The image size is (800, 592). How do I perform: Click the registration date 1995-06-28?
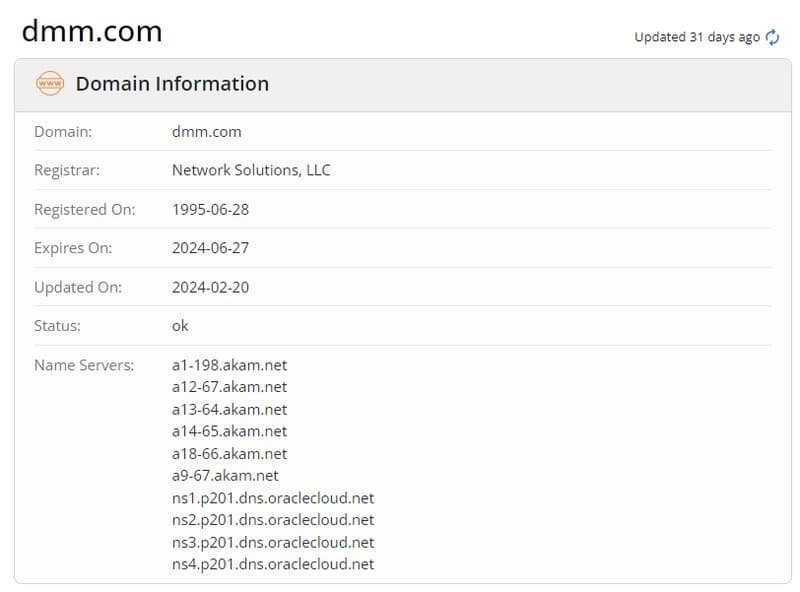click(x=212, y=209)
